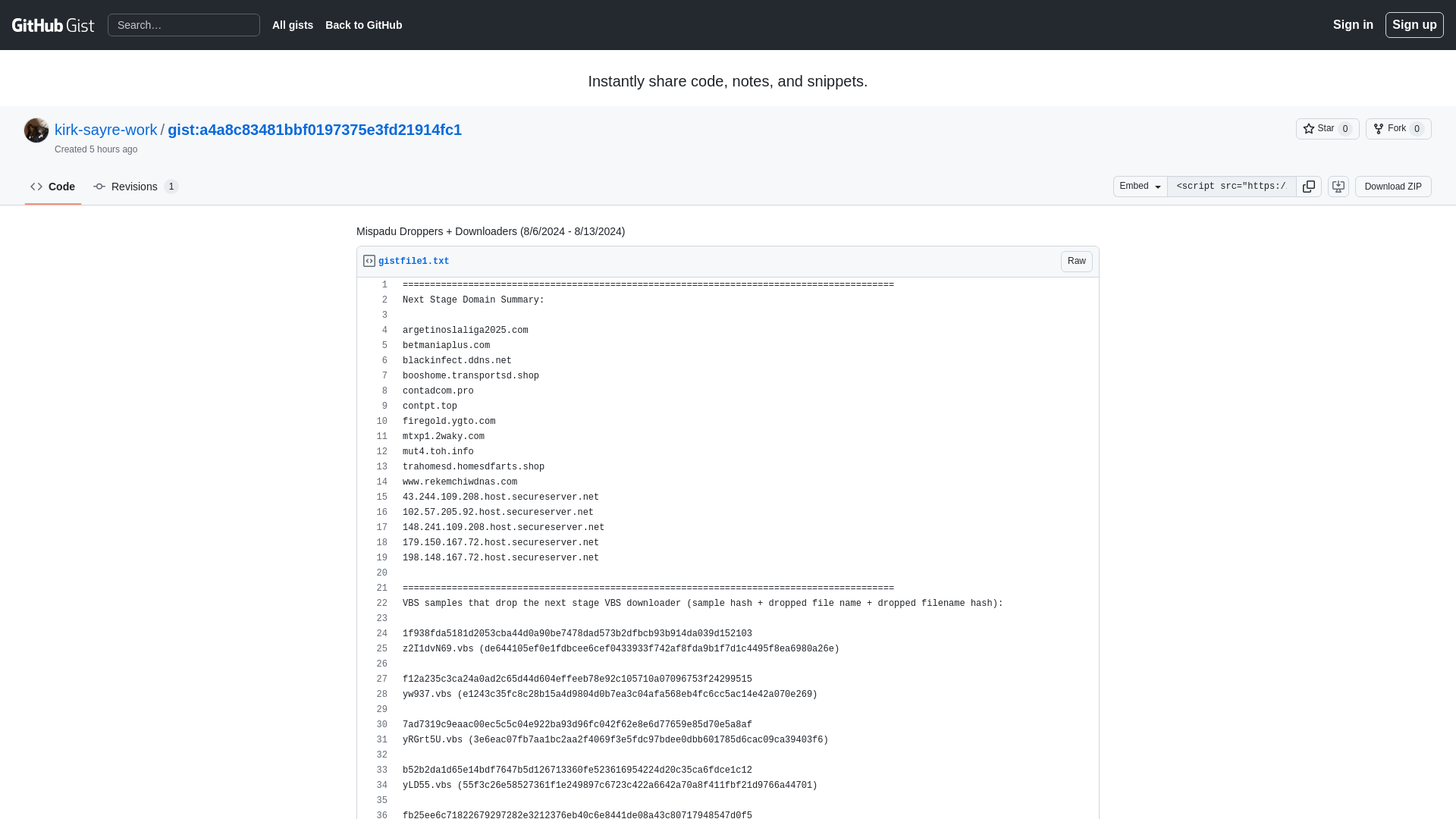
Task: Click the Download ZIP icon
Action: coord(1338,186)
